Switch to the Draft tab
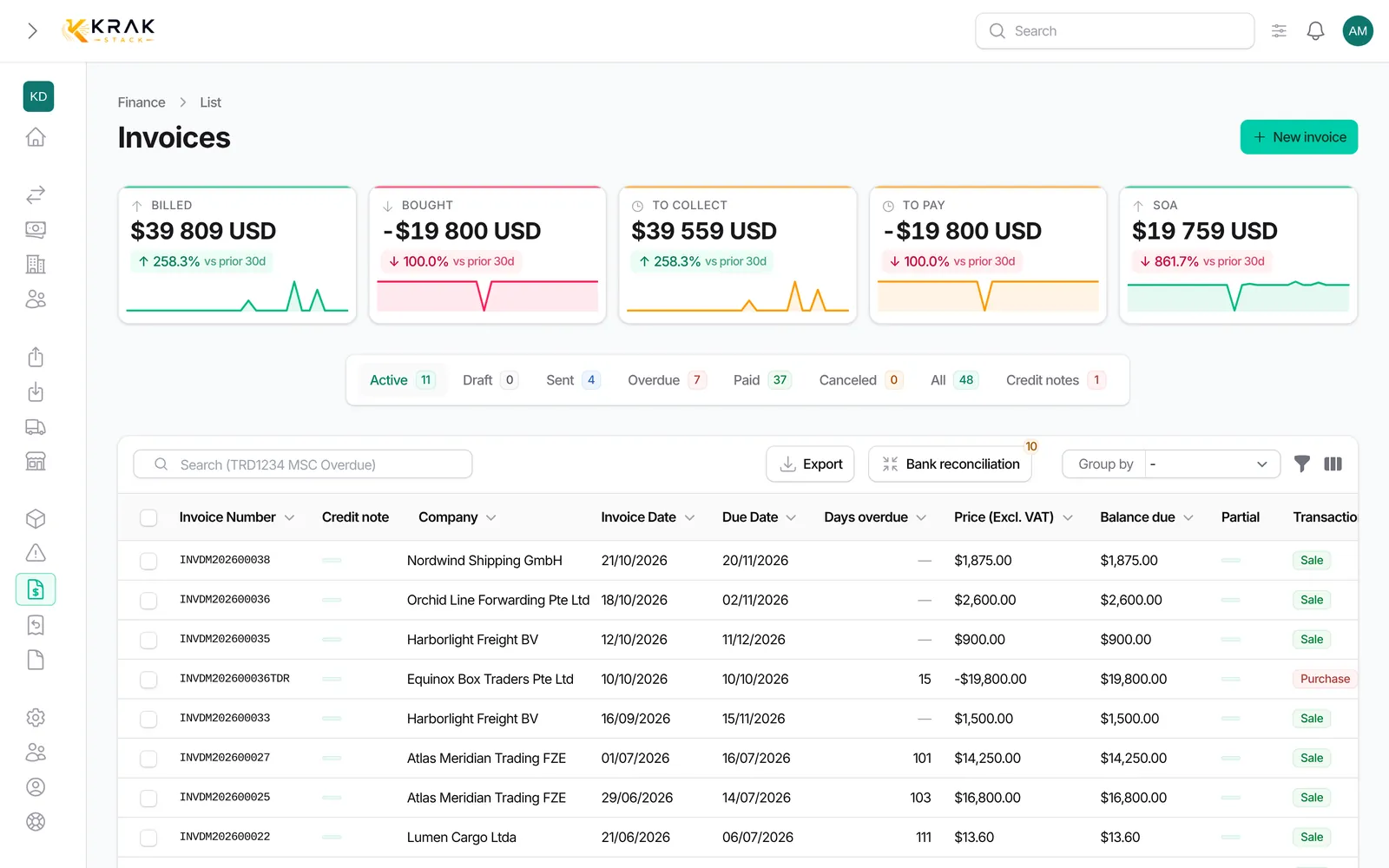Viewport: 1389px width, 868px height. (x=490, y=380)
